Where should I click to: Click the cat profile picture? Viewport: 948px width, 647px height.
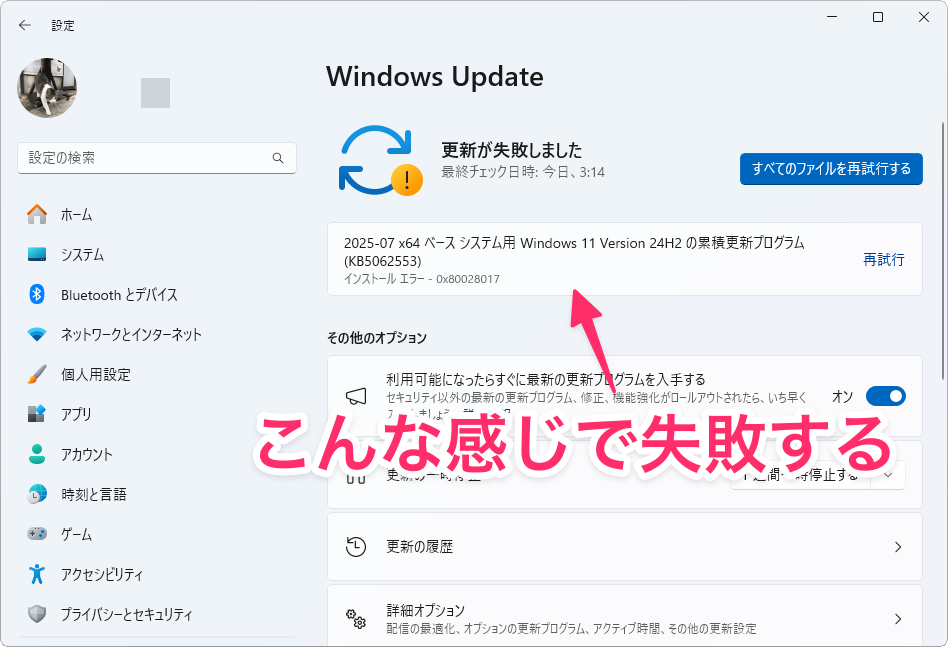(47, 88)
